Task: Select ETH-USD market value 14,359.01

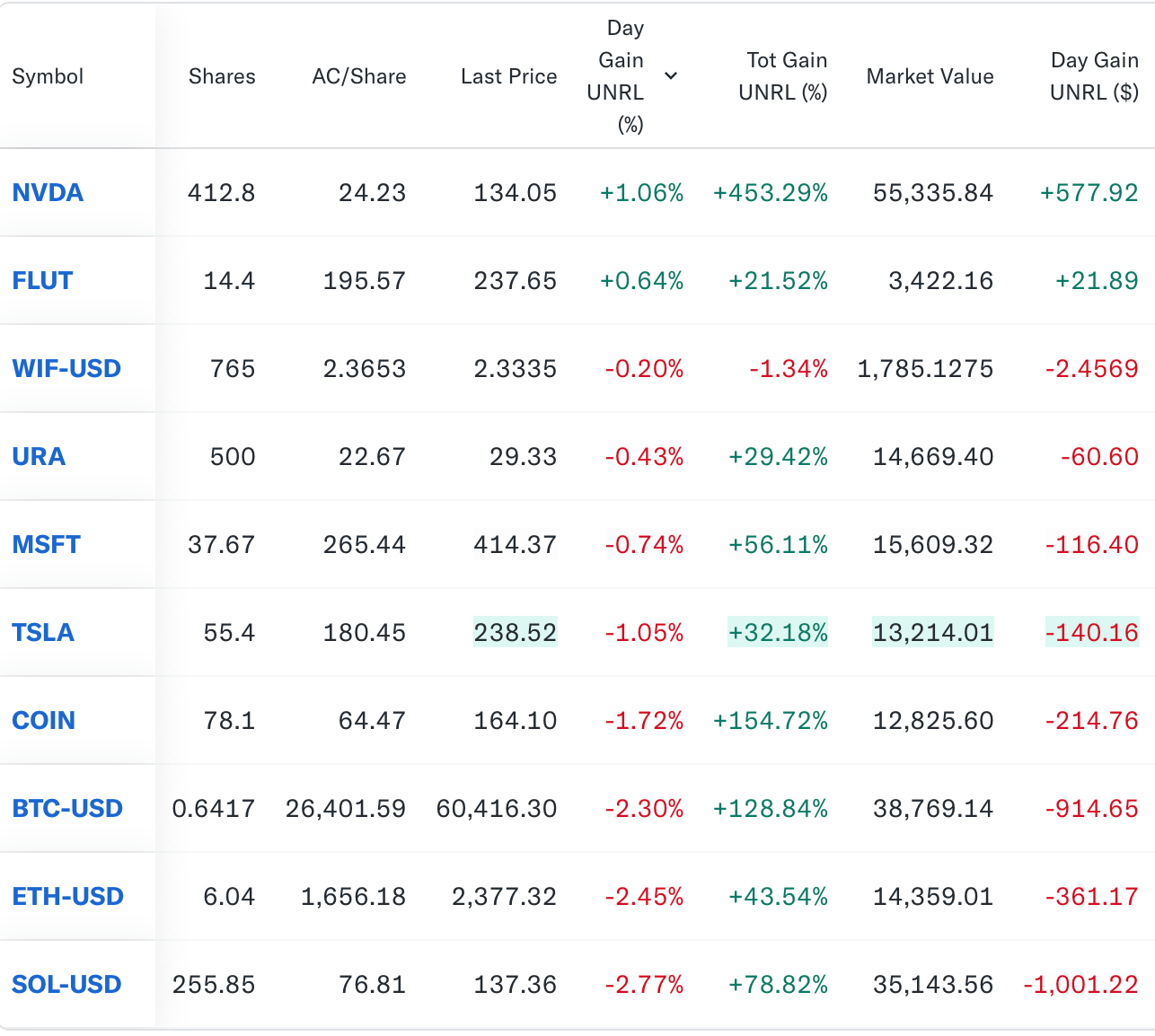Action: point(933,897)
